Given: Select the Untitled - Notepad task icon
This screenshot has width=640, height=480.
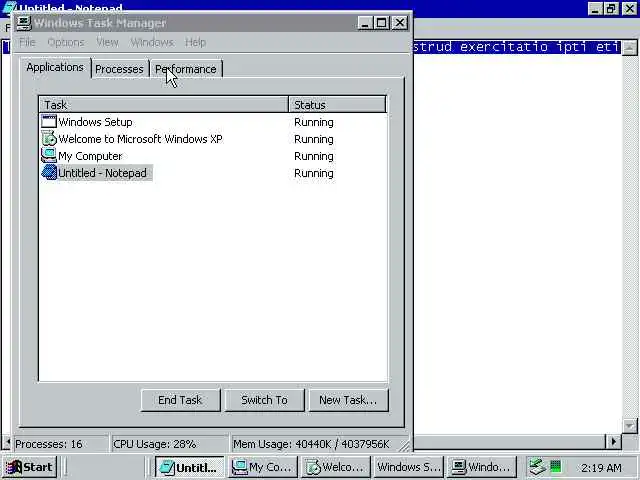Looking at the screenshot, I should [49, 172].
